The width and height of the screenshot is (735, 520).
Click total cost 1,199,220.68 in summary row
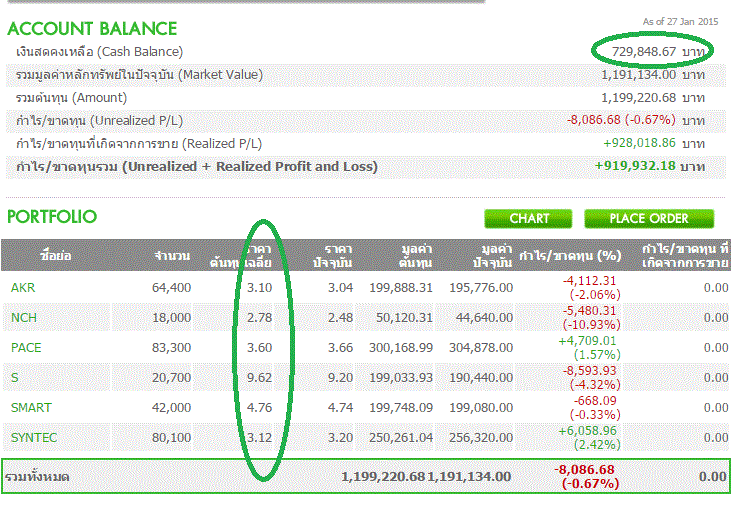click(x=383, y=476)
